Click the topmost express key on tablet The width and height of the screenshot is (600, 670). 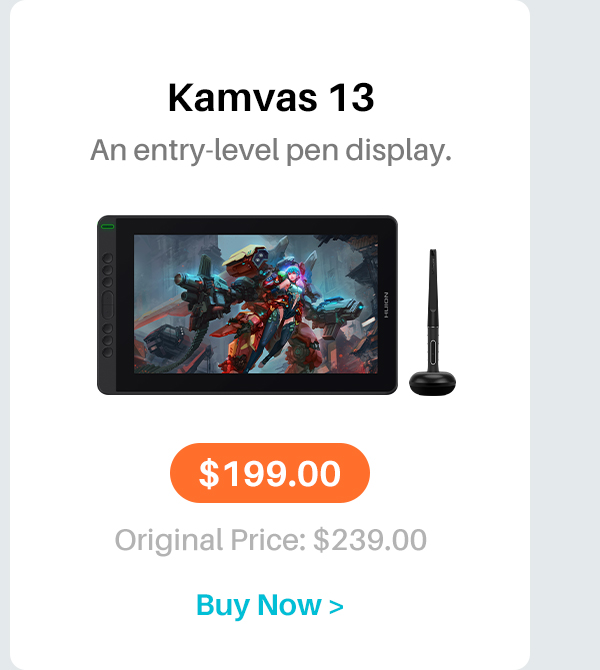click(108, 258)
